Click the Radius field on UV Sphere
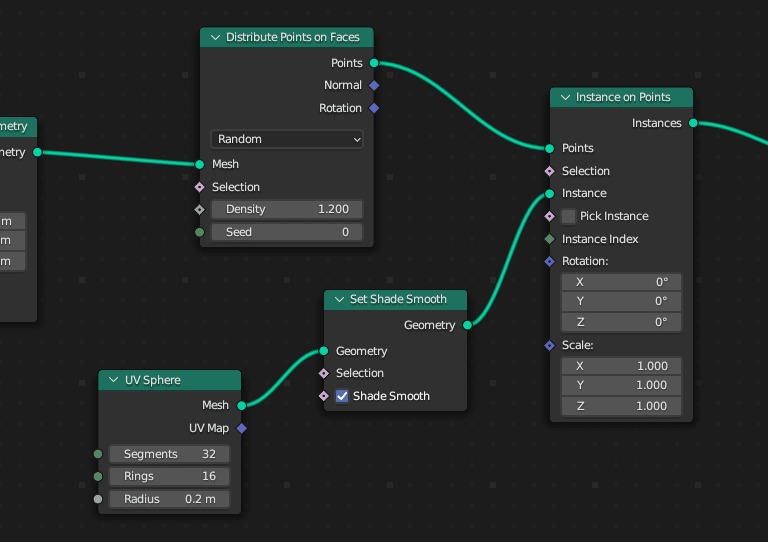This screenshot has width=768, height=542. tap(169, 499)
